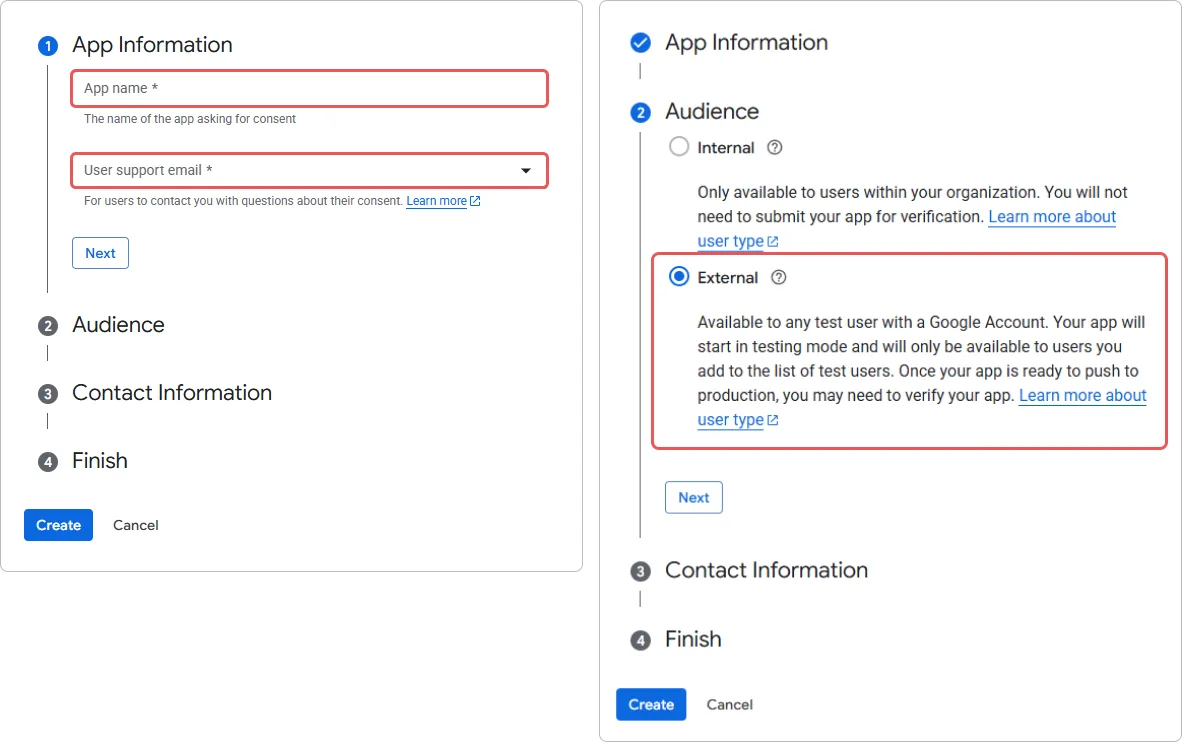Viewport: 1182px width, 742px height.
Task: Open the "Learn more about user type" link
Action: tap(1083, 396)
